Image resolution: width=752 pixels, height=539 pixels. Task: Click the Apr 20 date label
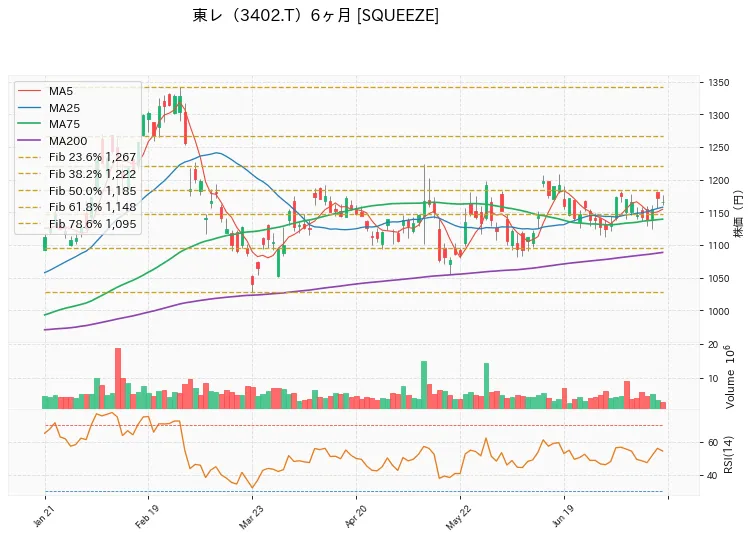click(x=355, y=516)
